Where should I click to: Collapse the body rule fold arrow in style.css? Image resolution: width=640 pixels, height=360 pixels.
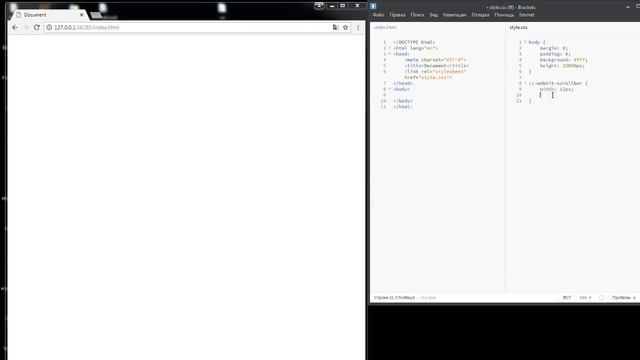[x=525, y=42]
